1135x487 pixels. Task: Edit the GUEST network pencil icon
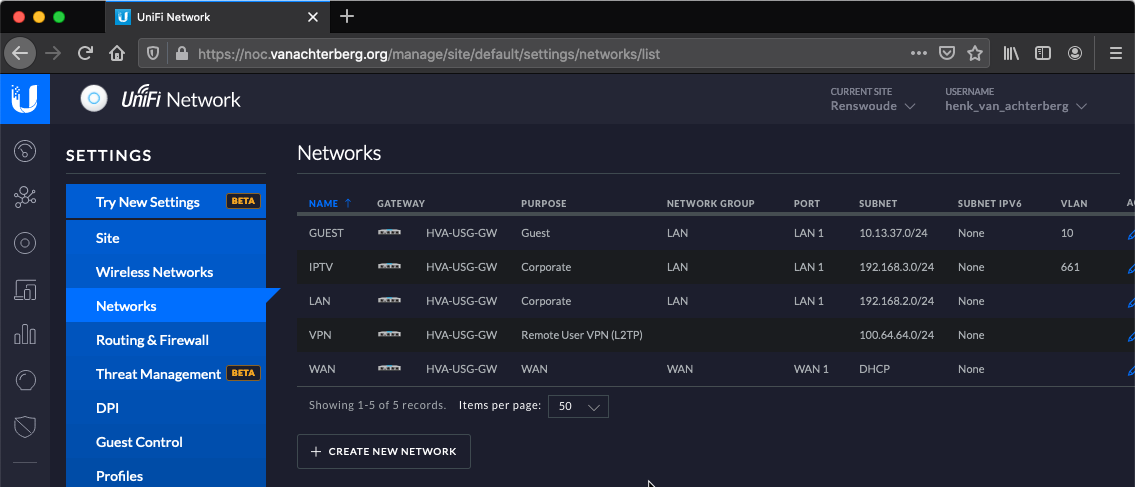point(1131,234)
